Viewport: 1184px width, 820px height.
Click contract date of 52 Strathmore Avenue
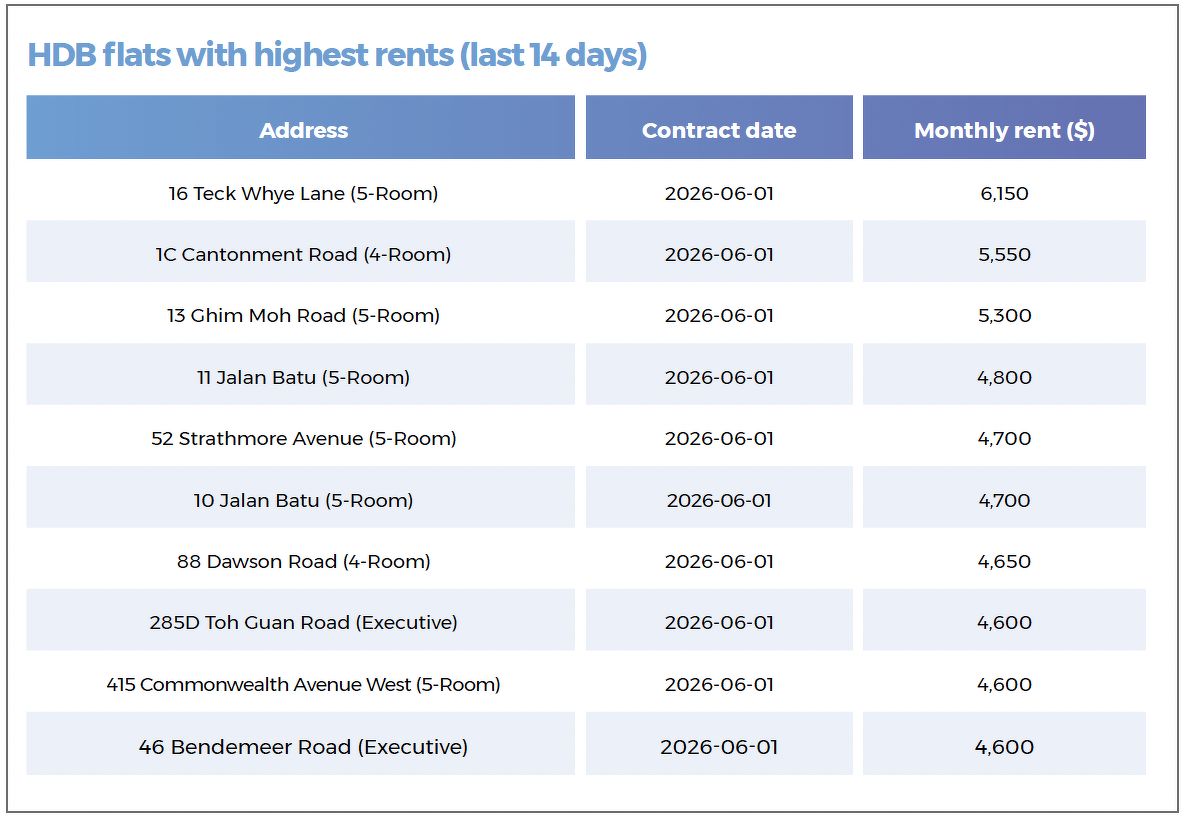click(x=719, y=439)
